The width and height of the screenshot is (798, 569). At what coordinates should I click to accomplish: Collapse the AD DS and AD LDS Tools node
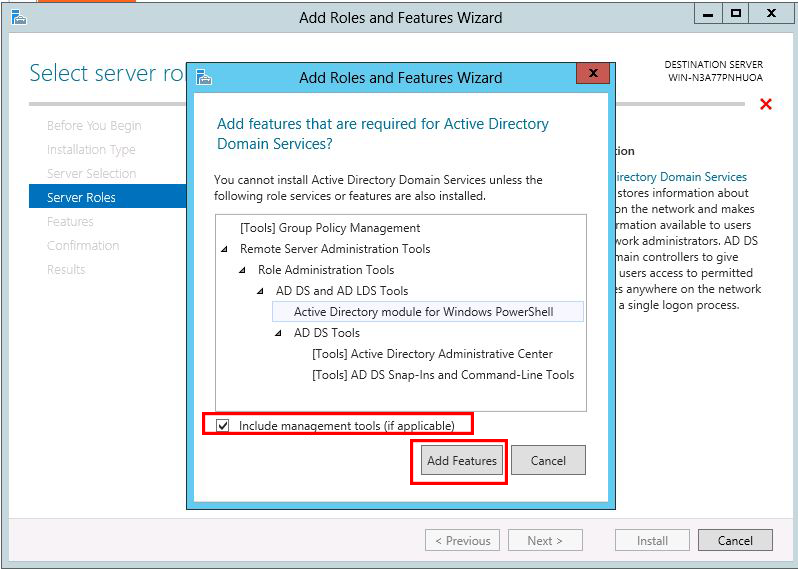coord(260,291)
